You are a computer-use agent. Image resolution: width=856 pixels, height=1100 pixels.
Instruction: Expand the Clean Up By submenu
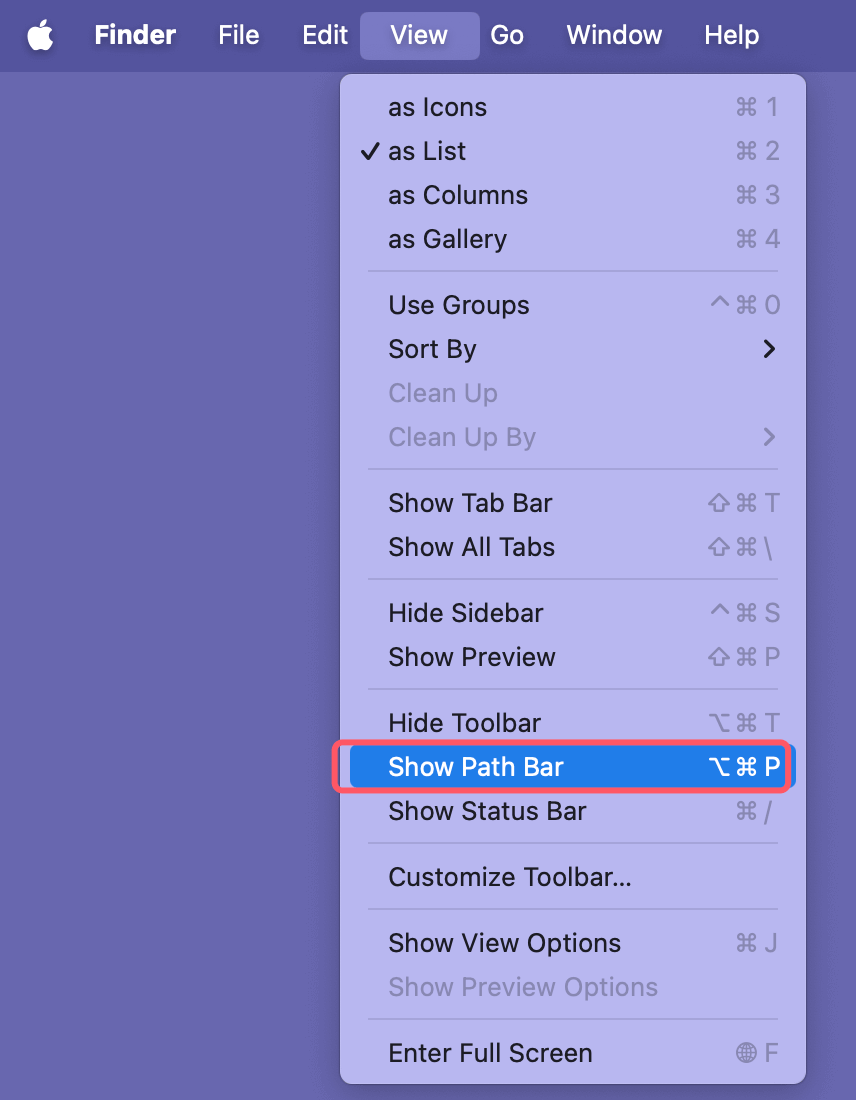pyautogui.click(x=462, y=437)
